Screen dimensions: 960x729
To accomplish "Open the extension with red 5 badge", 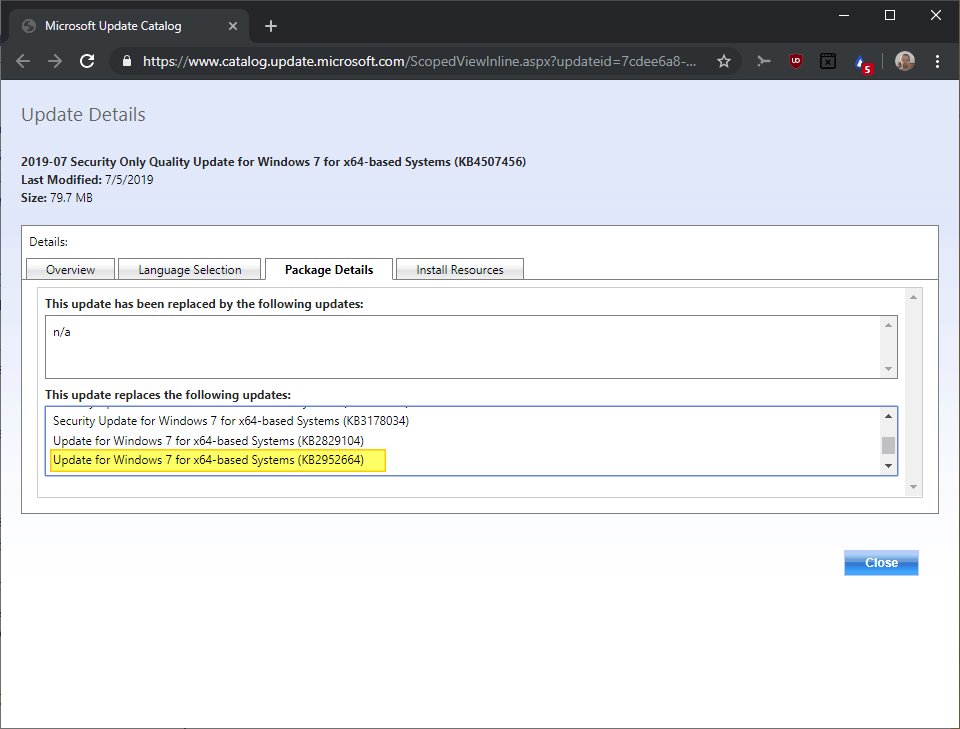I will click(862, 63).
